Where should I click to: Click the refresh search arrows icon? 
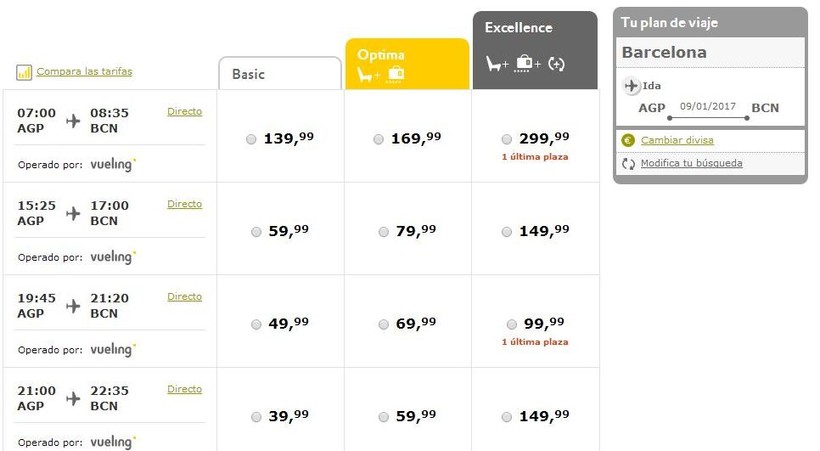628,164
